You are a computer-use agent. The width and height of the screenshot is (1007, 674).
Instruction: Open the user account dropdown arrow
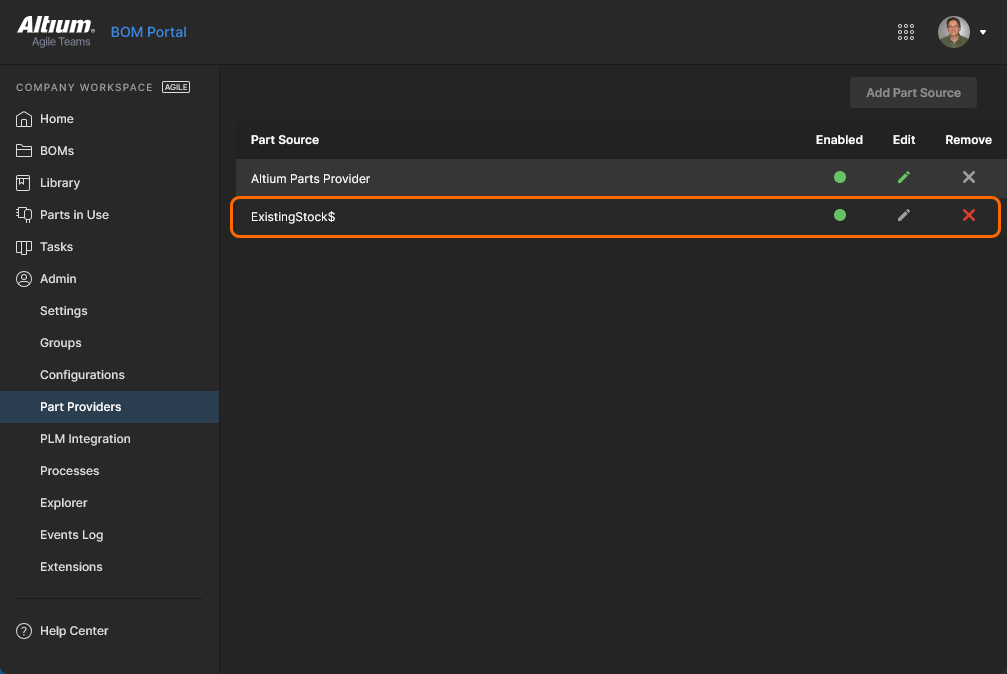[983, 32]
